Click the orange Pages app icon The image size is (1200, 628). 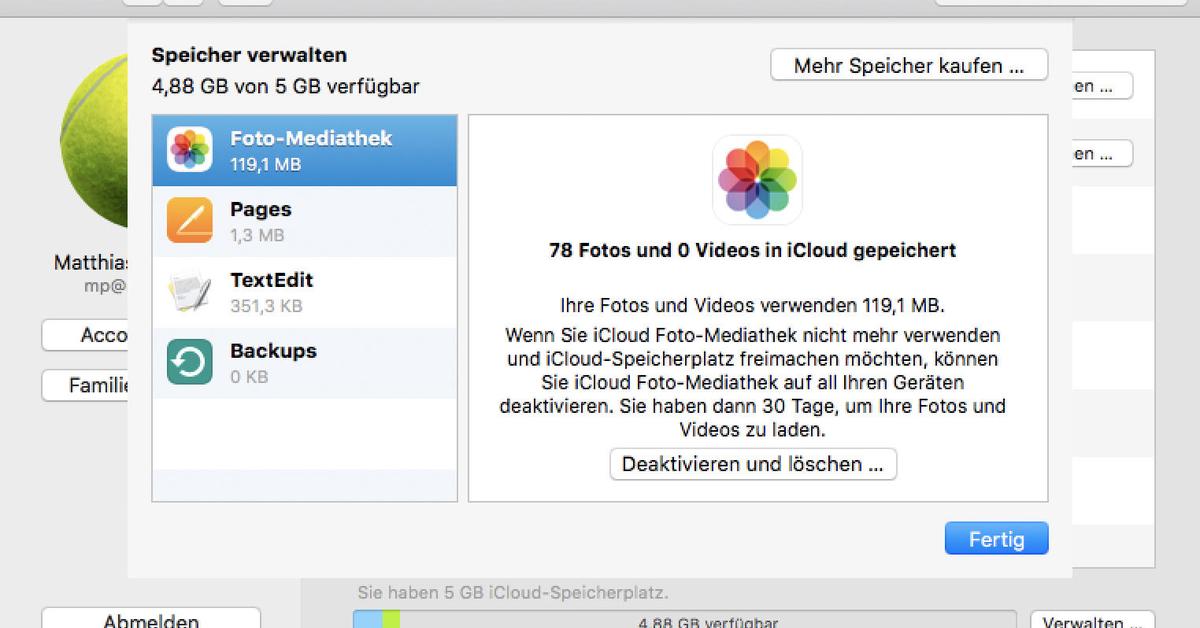pyautogui.click(x=189, y=221)
